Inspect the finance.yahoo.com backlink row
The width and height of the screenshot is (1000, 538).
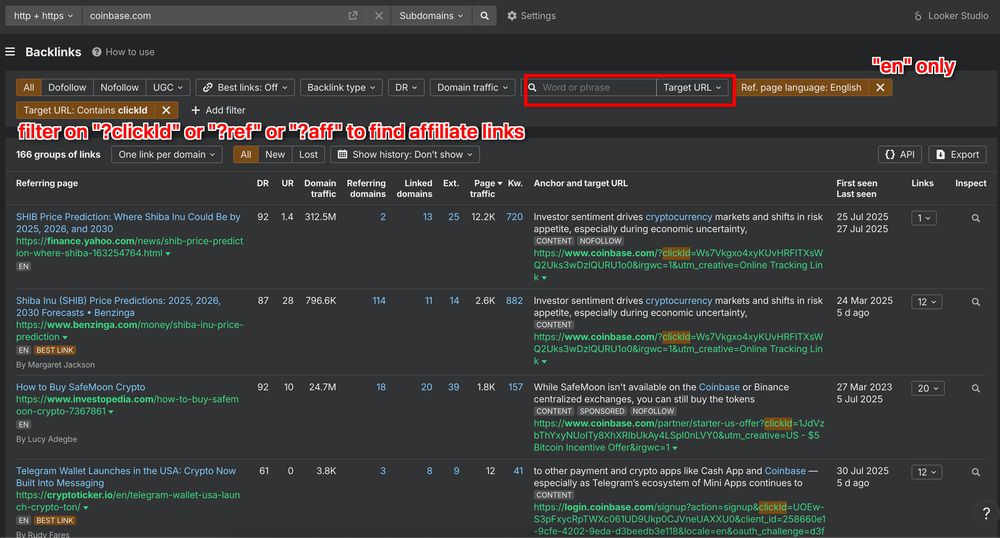click(x=976, y=218)
